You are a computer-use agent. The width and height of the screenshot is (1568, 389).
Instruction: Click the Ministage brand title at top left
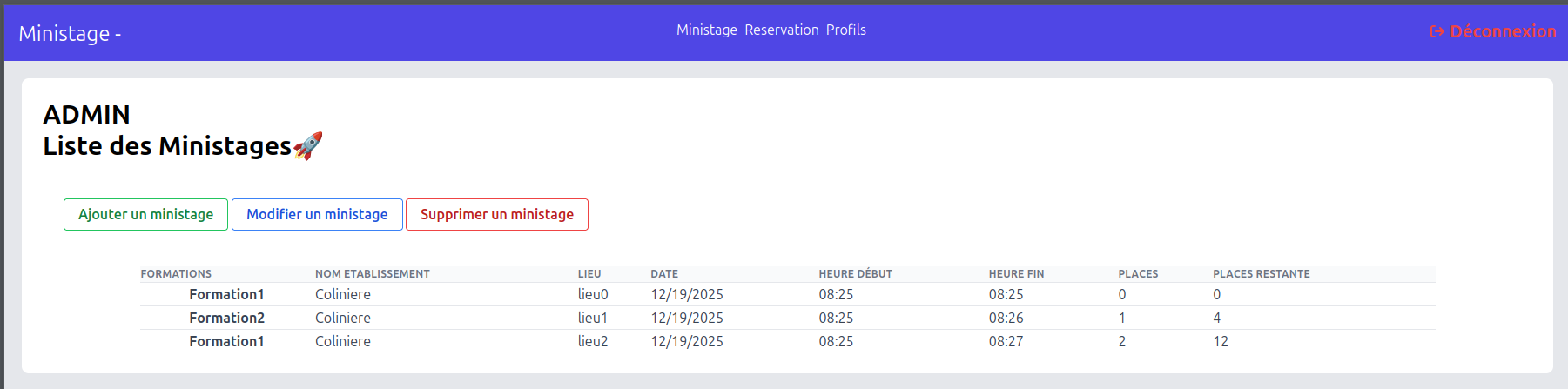tap(69, 33)
